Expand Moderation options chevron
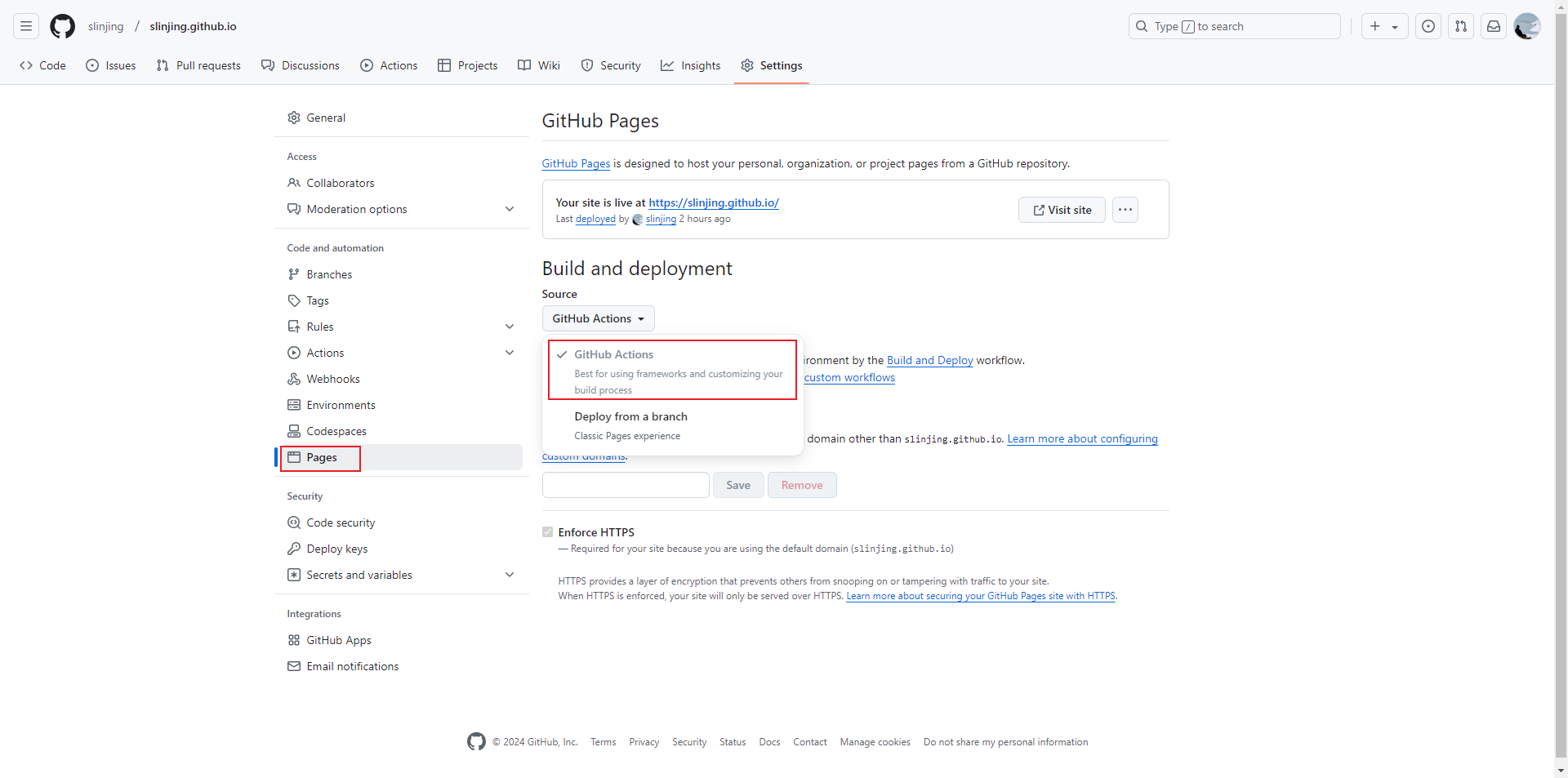 pos(510,209)
